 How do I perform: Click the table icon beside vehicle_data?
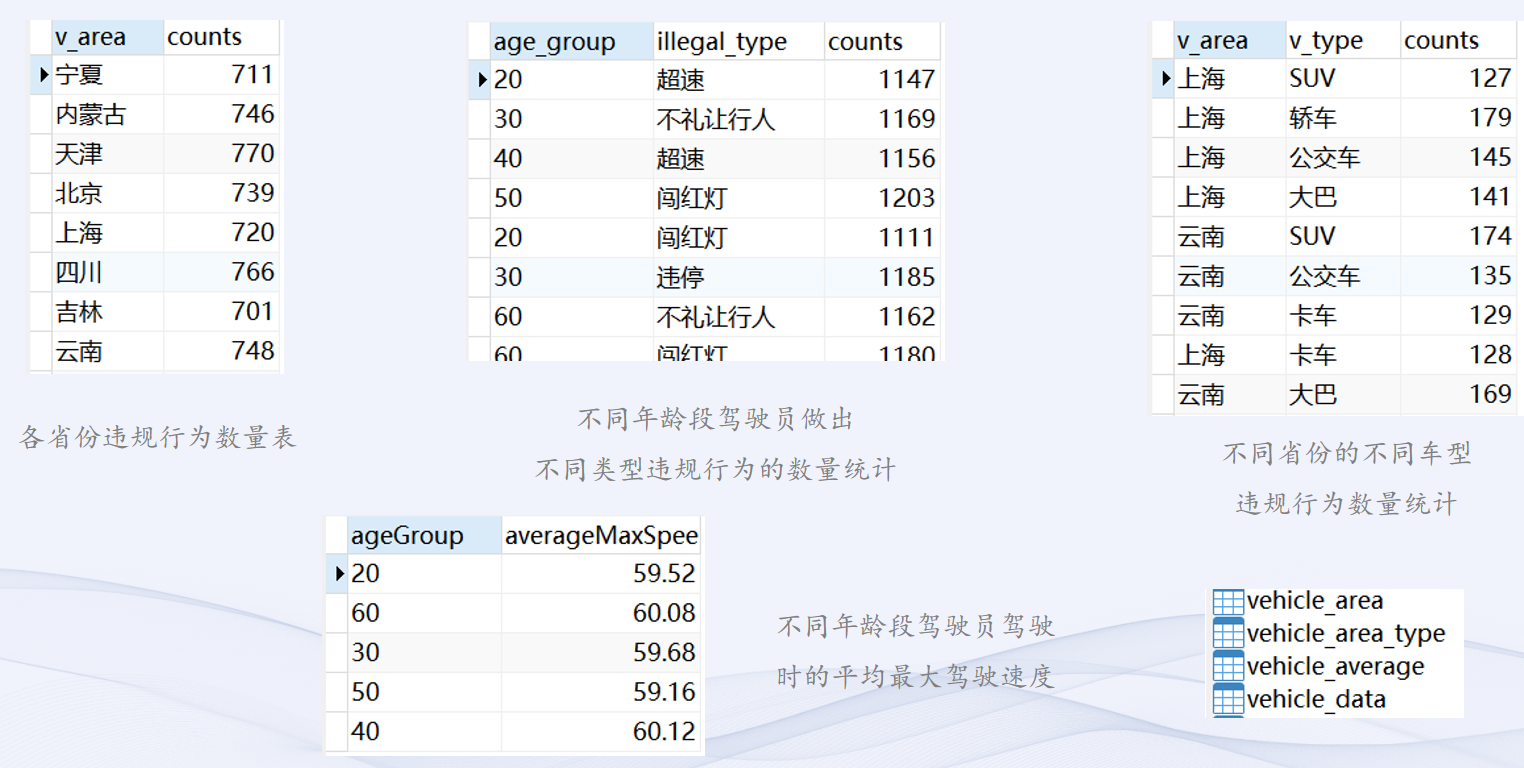[x=1228, y=699]
